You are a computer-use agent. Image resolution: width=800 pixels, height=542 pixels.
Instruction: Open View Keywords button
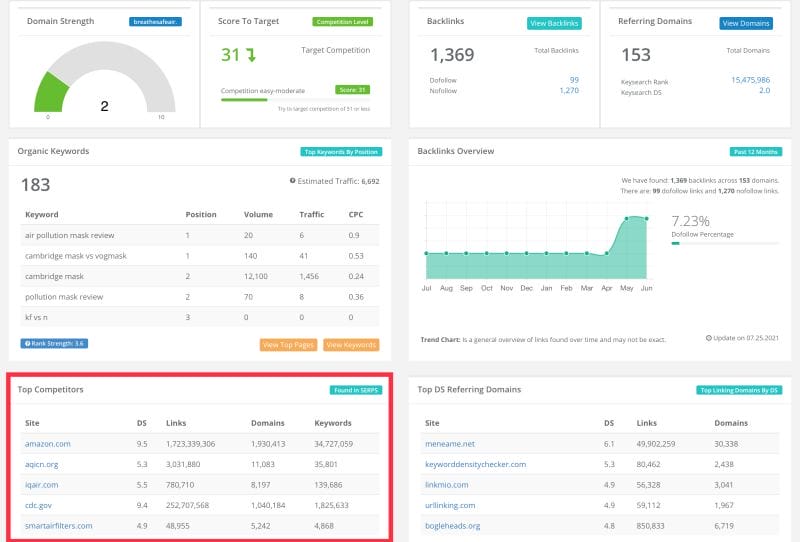point(351,345)
